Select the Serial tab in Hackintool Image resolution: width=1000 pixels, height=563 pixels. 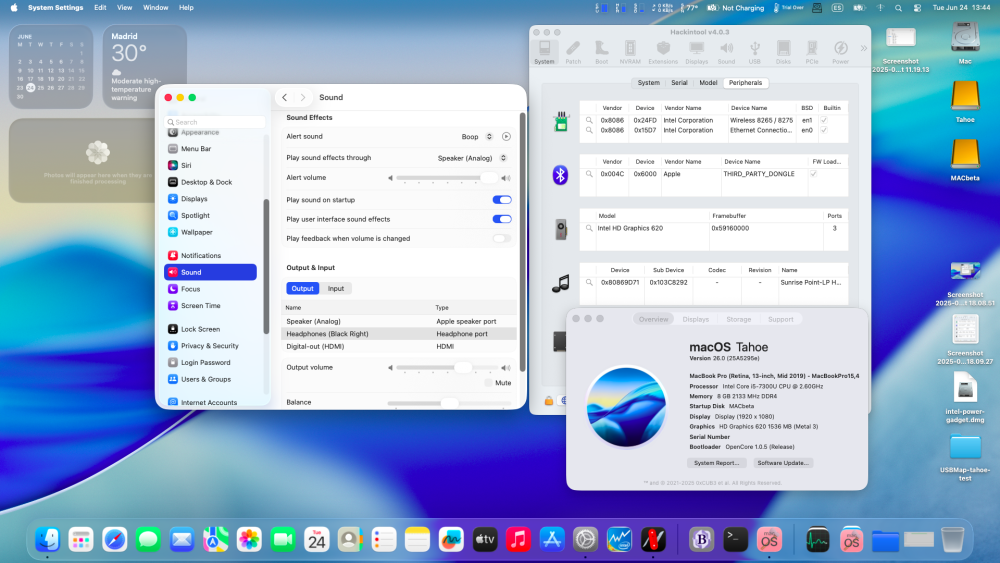pyautogui.click(x=679, y=83)
